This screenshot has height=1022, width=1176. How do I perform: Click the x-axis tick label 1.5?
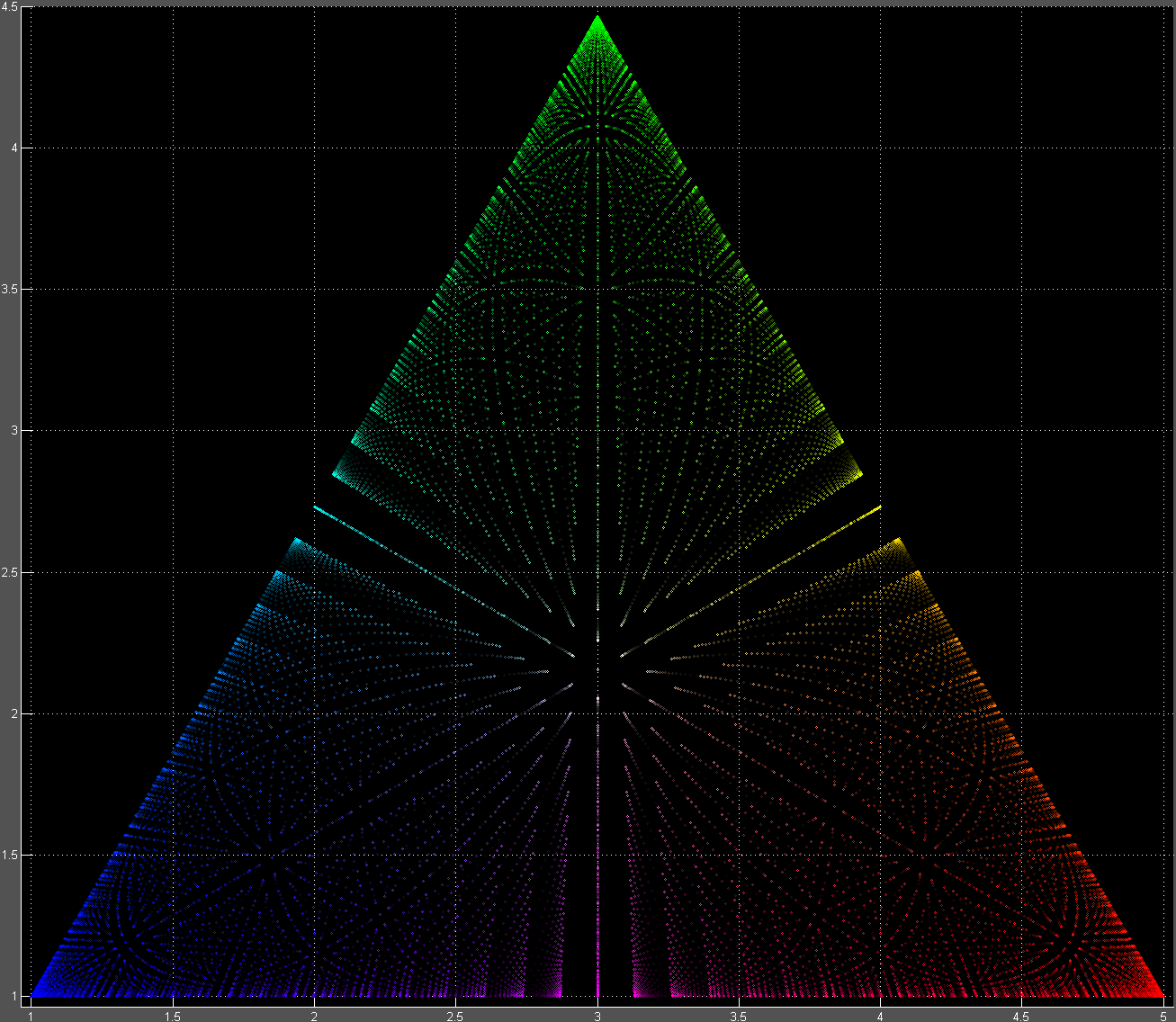(x=172, y=1015)
